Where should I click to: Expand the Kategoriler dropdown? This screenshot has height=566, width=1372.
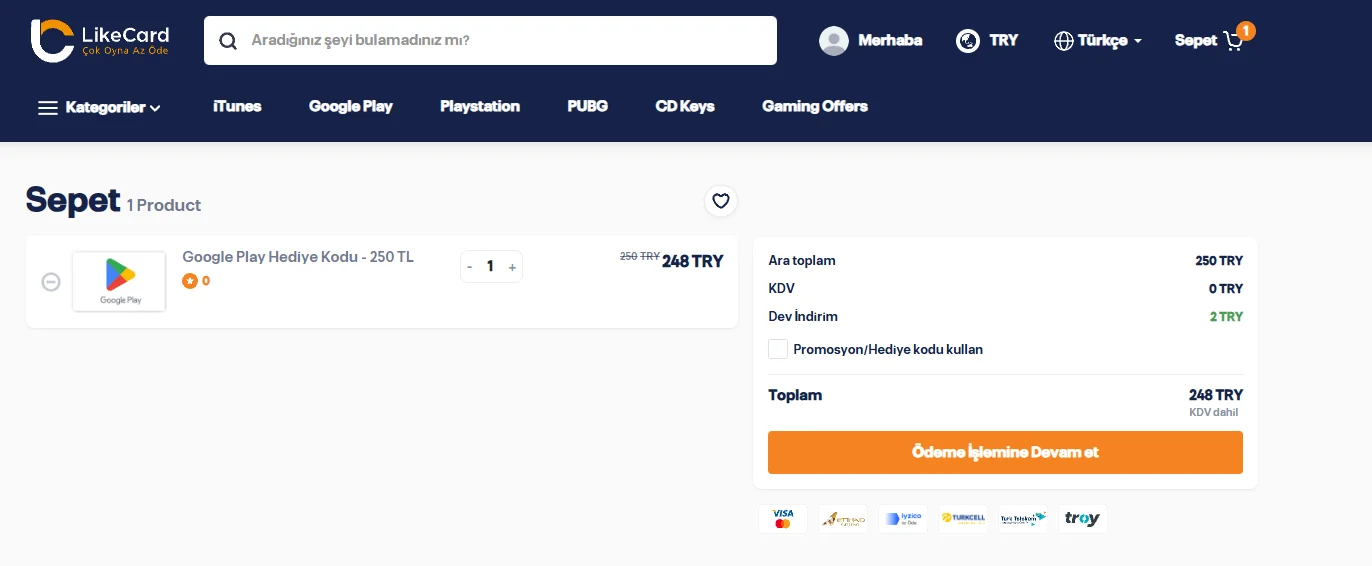(113, 107)
